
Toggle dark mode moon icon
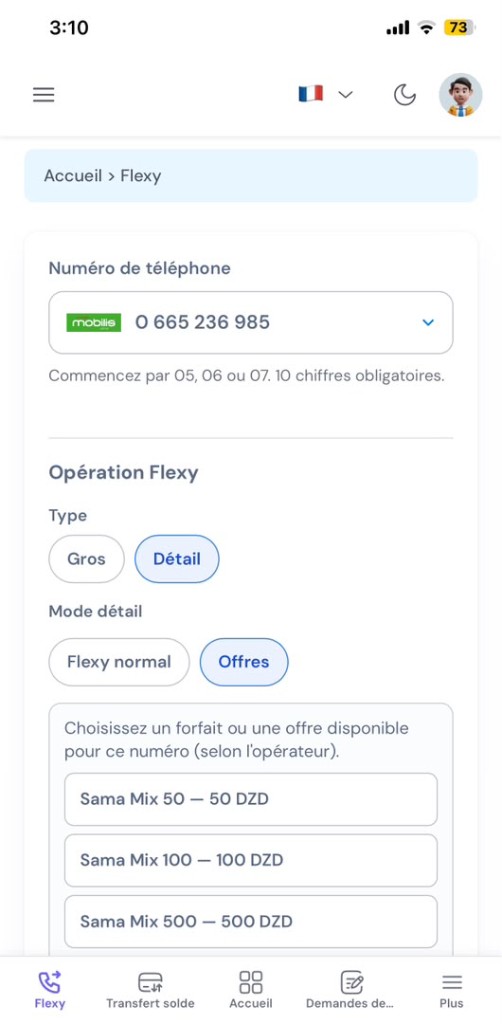[x=405, y=95]
